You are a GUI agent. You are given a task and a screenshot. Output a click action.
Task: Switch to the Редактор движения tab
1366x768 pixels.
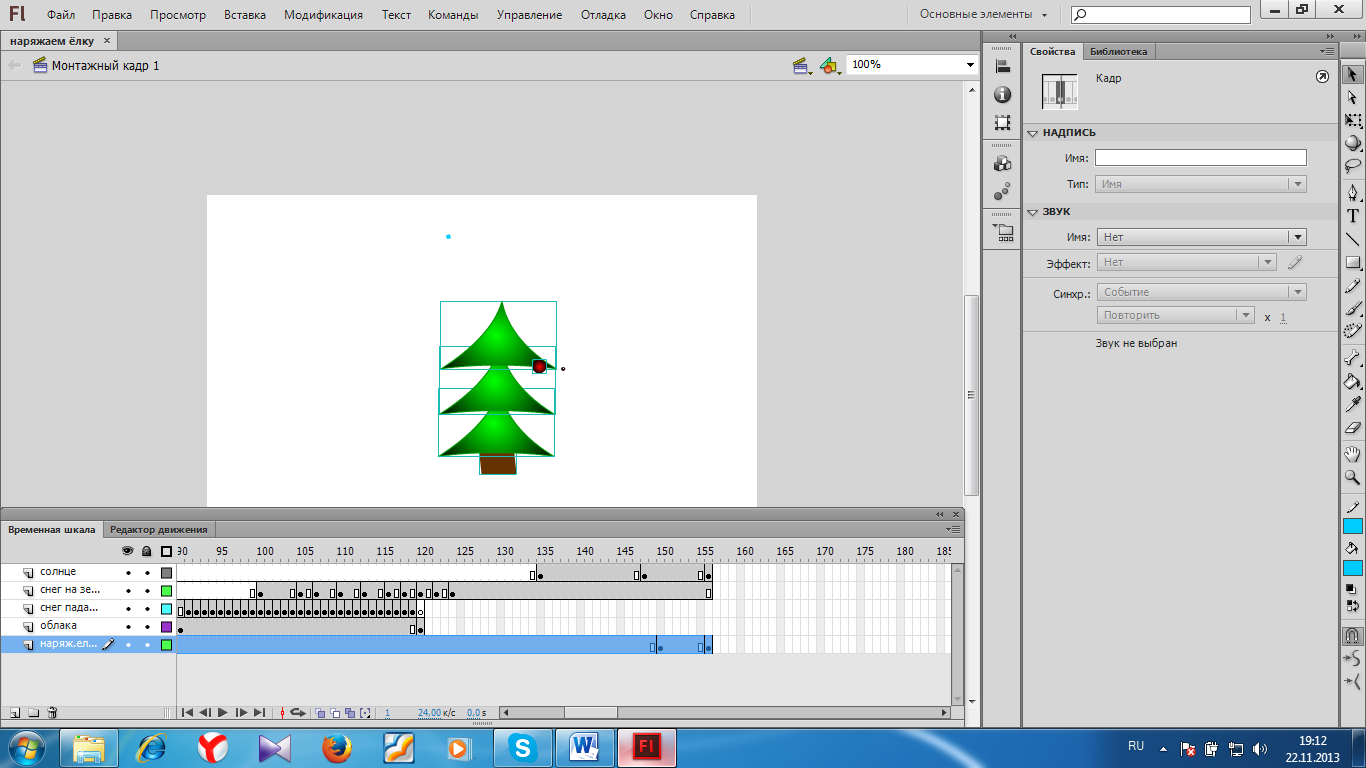(x=159, y=530)
